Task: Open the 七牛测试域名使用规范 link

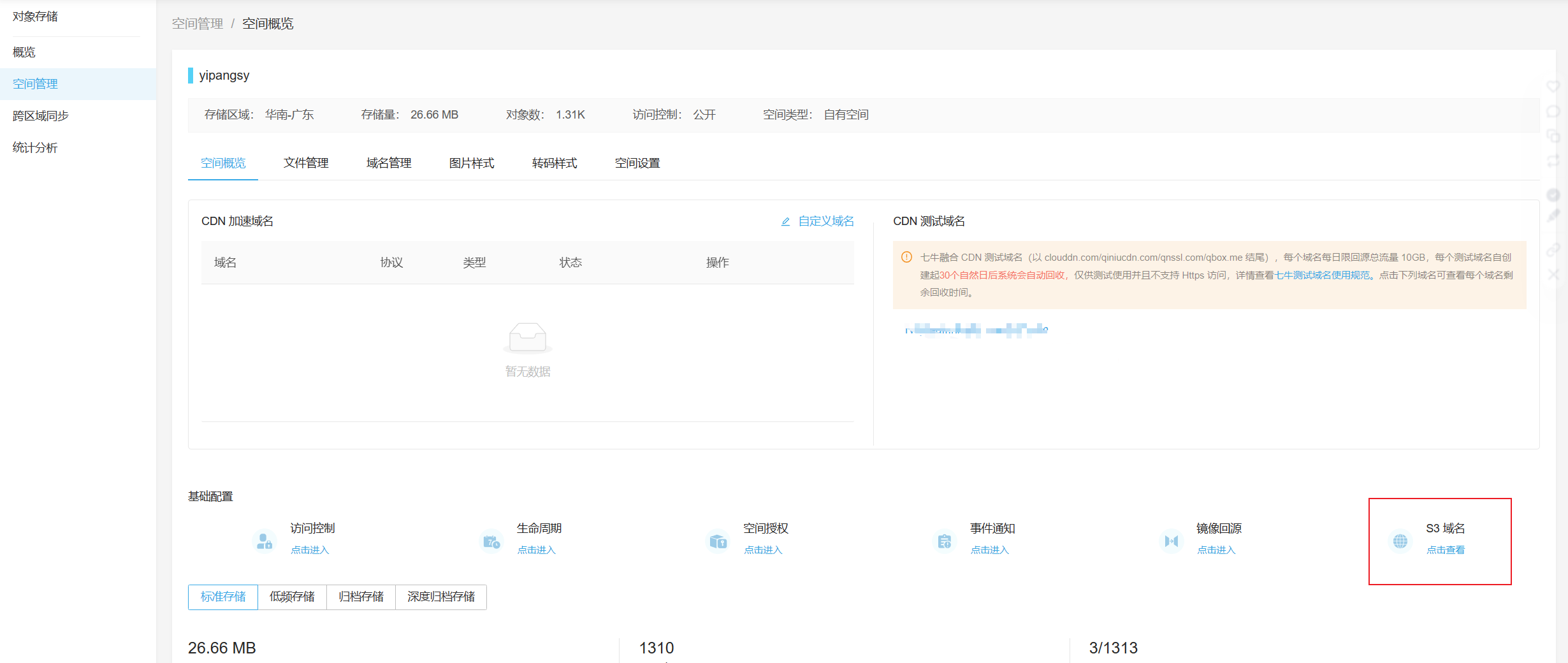Action: click(x=1322, y=275)
